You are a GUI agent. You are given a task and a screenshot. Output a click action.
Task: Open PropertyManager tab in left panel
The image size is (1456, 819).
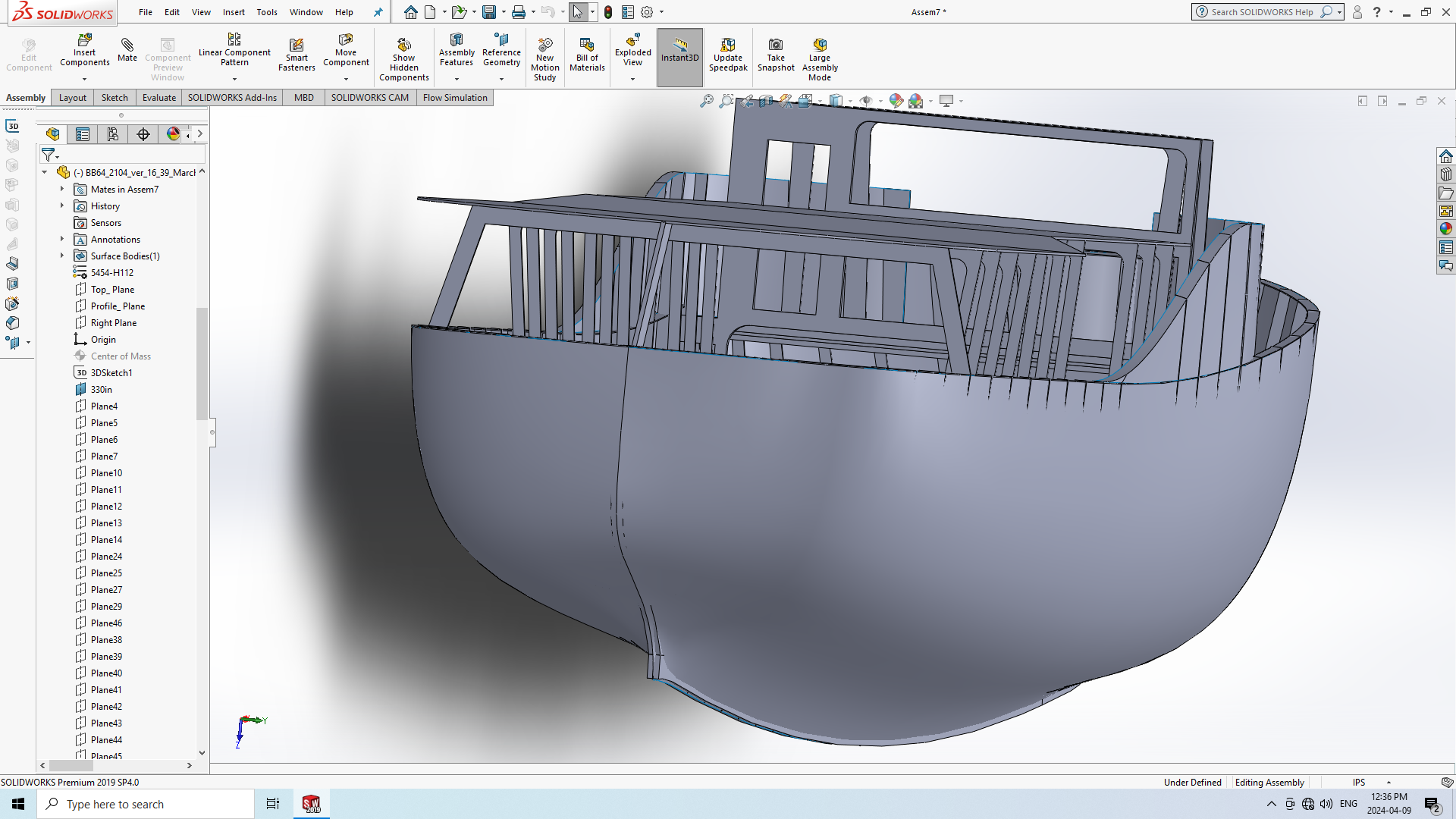coord(83,134)
